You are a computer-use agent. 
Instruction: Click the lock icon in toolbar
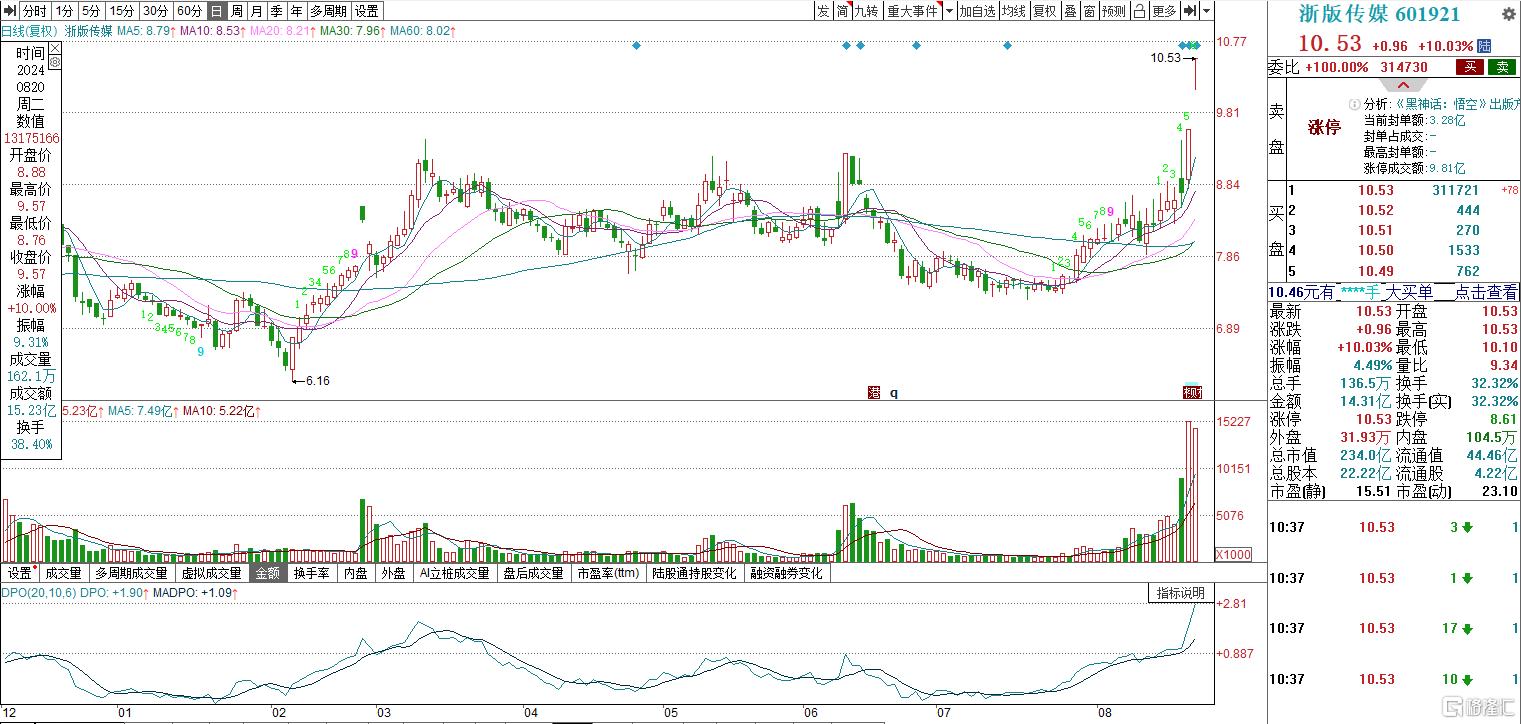[x=1139, y=11]
